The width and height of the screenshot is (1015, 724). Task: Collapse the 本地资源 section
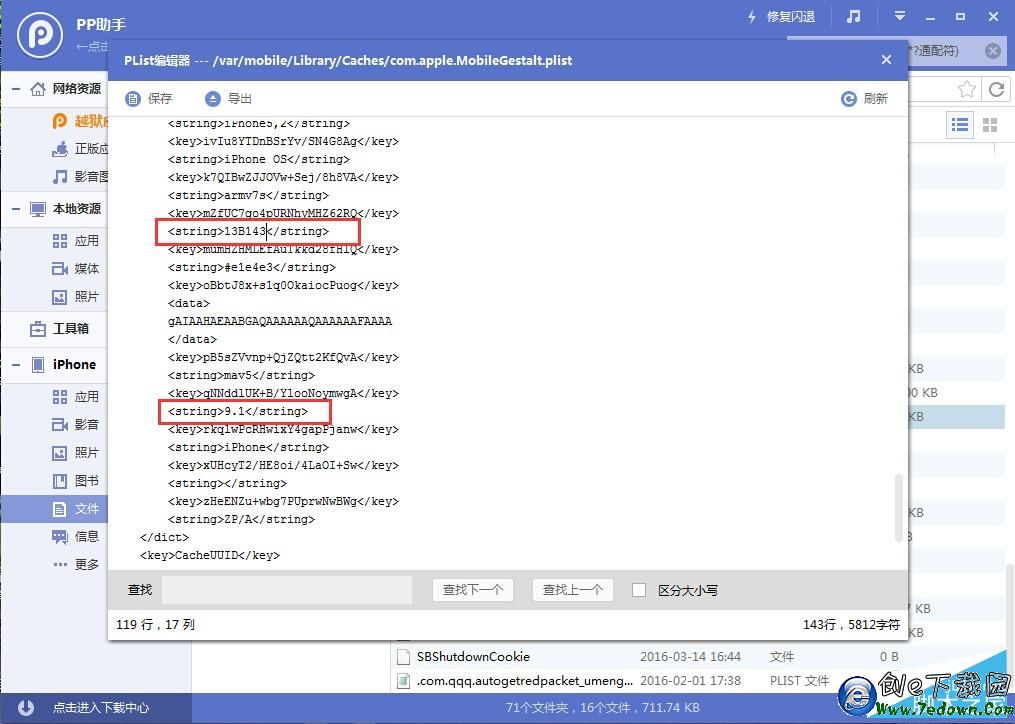(x=16, y=209)
